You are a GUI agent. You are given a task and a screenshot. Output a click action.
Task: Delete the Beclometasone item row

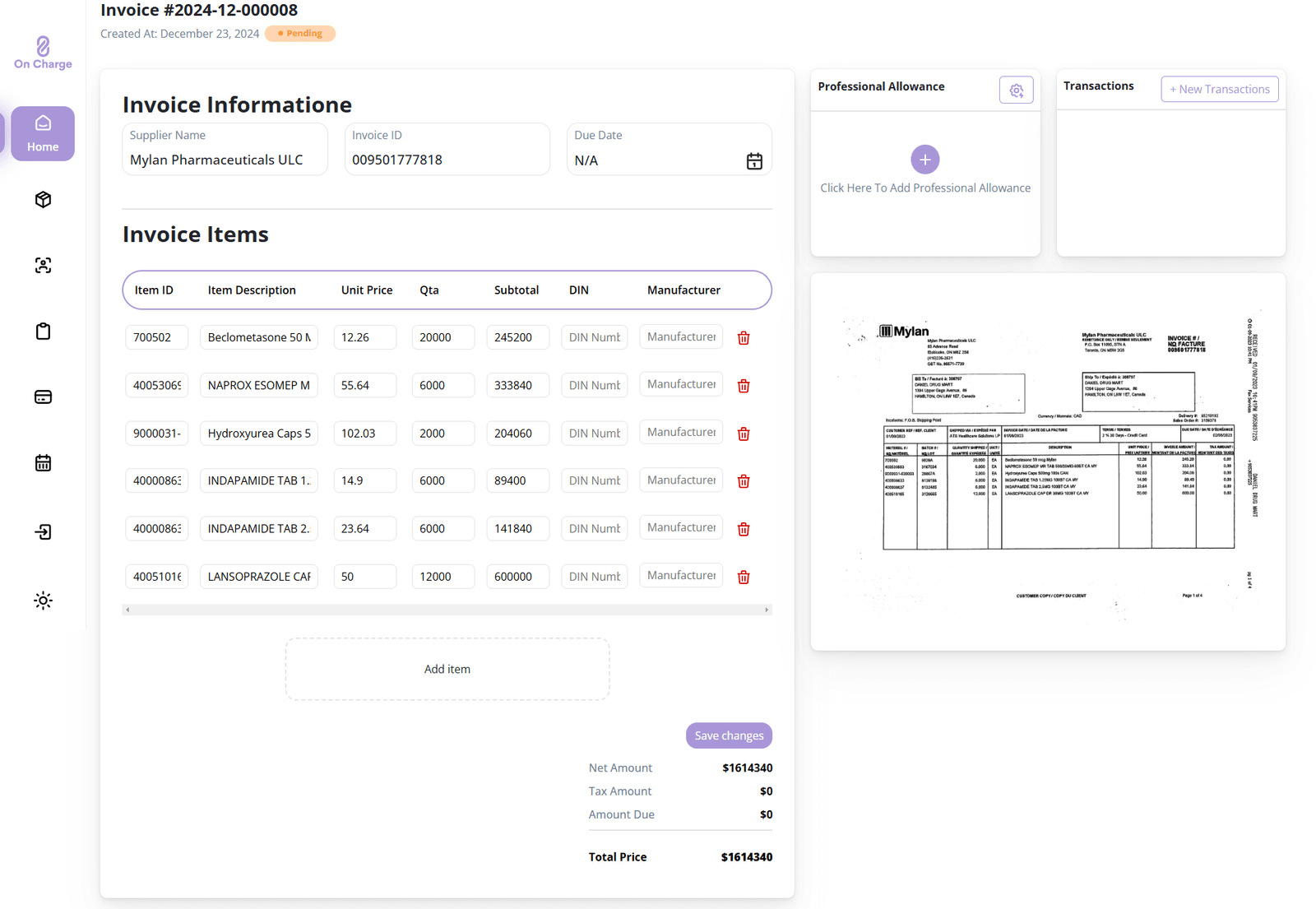click(x=744, y=338)
